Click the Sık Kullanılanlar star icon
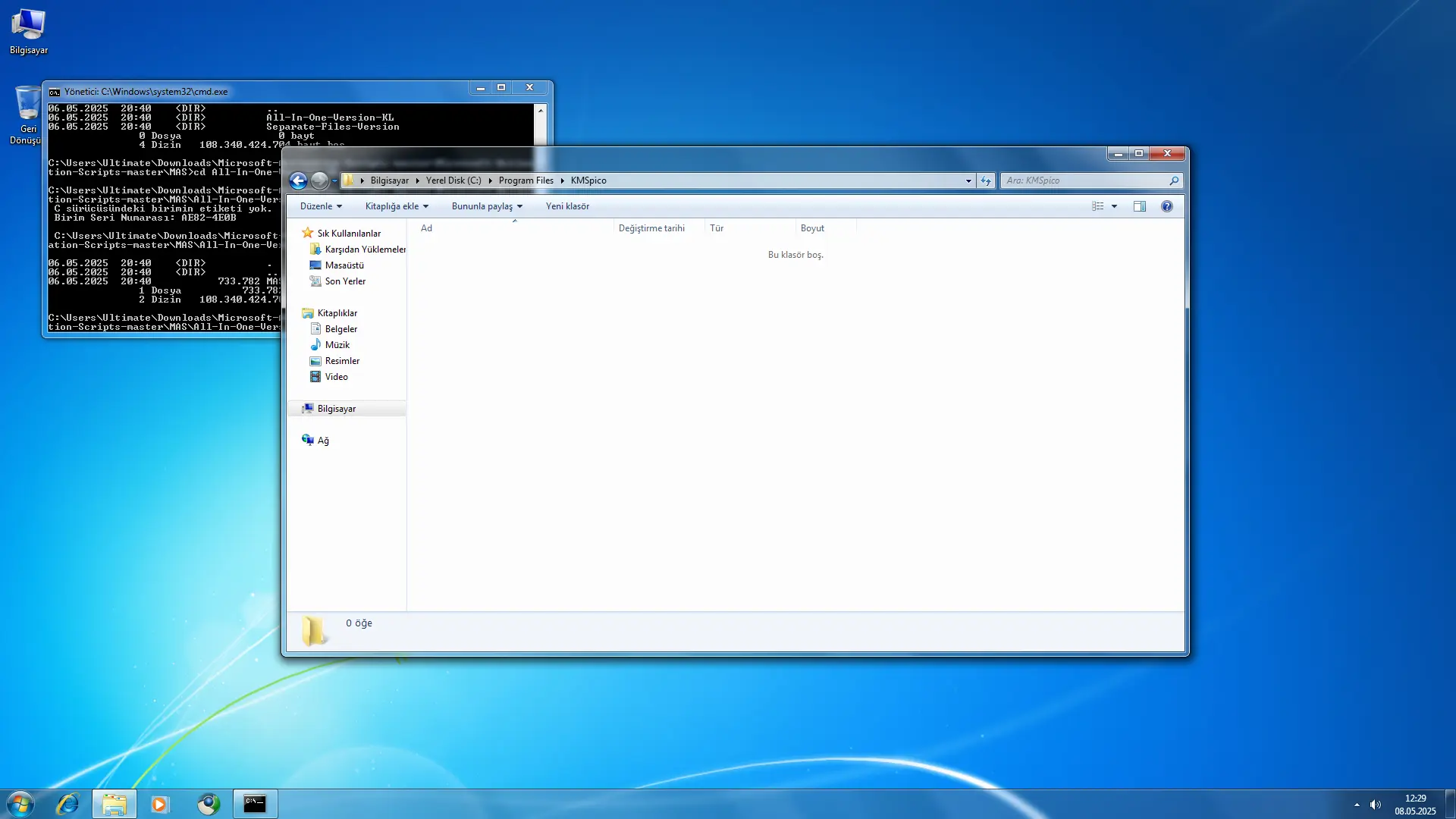This screenshot has width=1456, height=819. [x=307, y=233]
